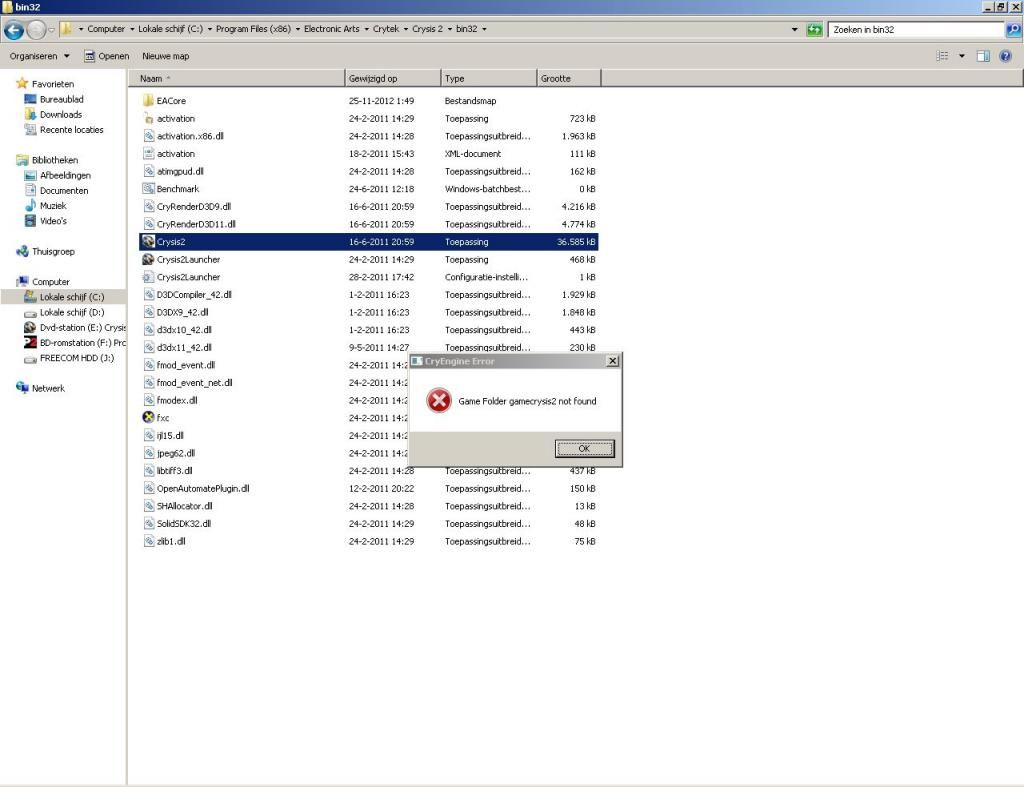
Task: Select the Favorieten star icon
Action: pos(22,84)
